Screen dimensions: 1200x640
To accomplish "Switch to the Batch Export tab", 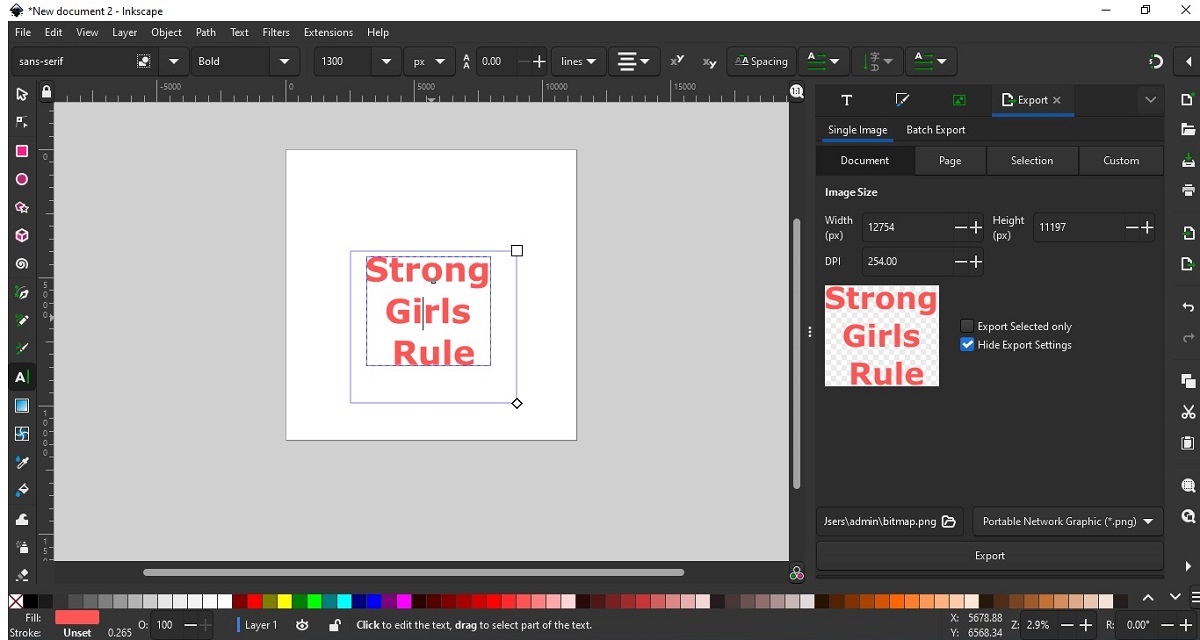I will tap(935, 130).
